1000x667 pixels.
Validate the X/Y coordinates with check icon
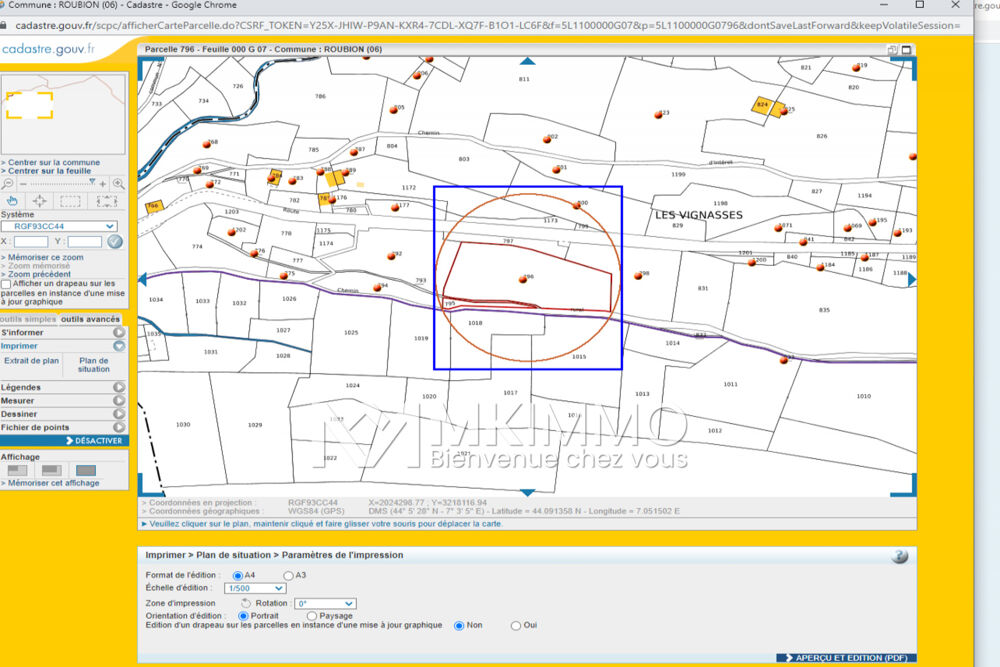114,241
